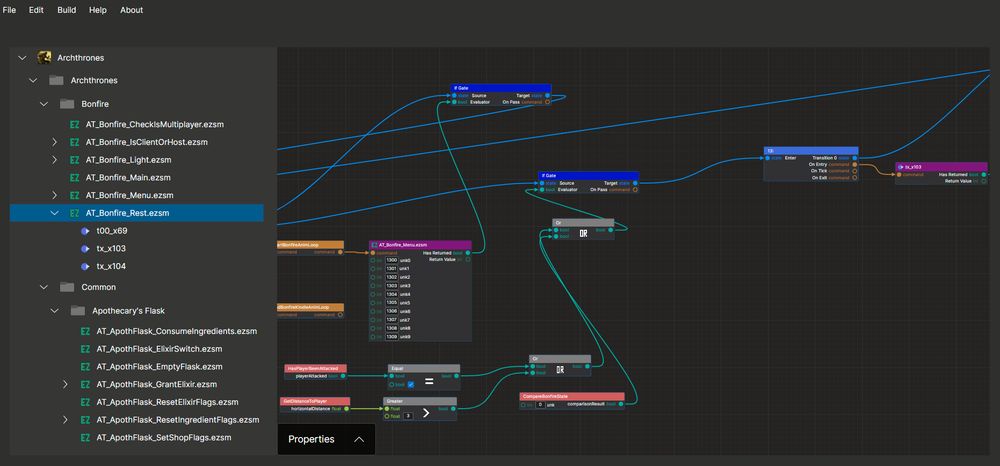Click On Entry command port on state node
Image resolution: width=1000 pixels, height=466 pixels.
854,164
